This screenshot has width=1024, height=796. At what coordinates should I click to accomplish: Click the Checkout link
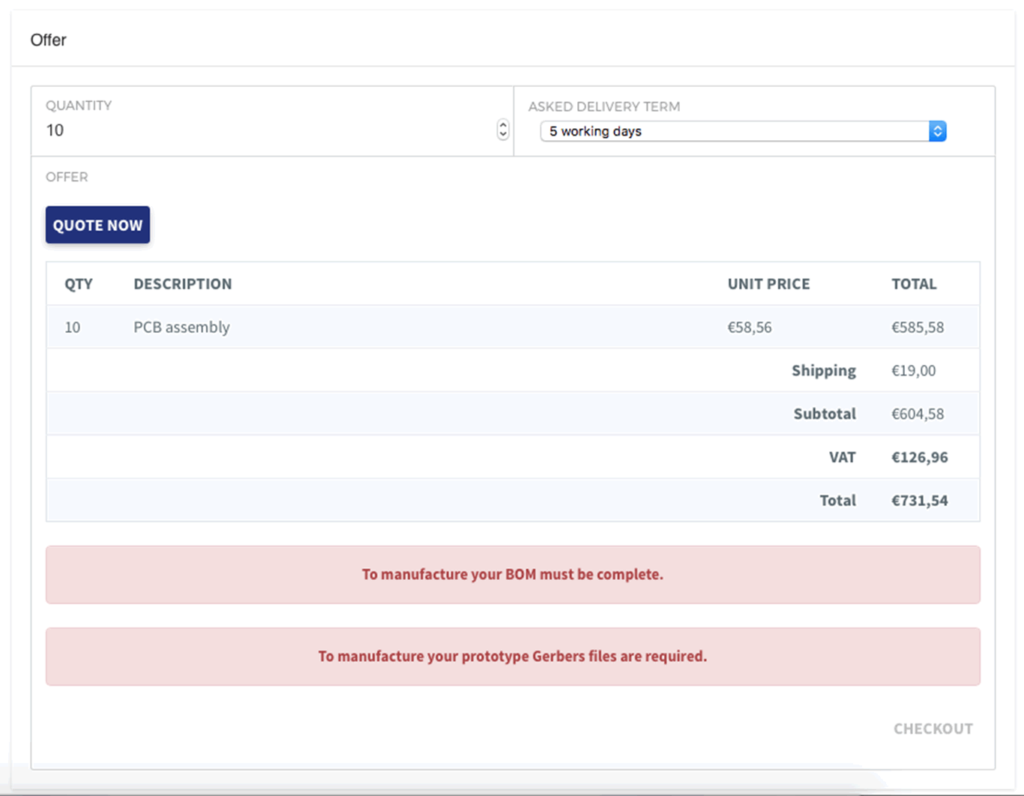point(932,729)
